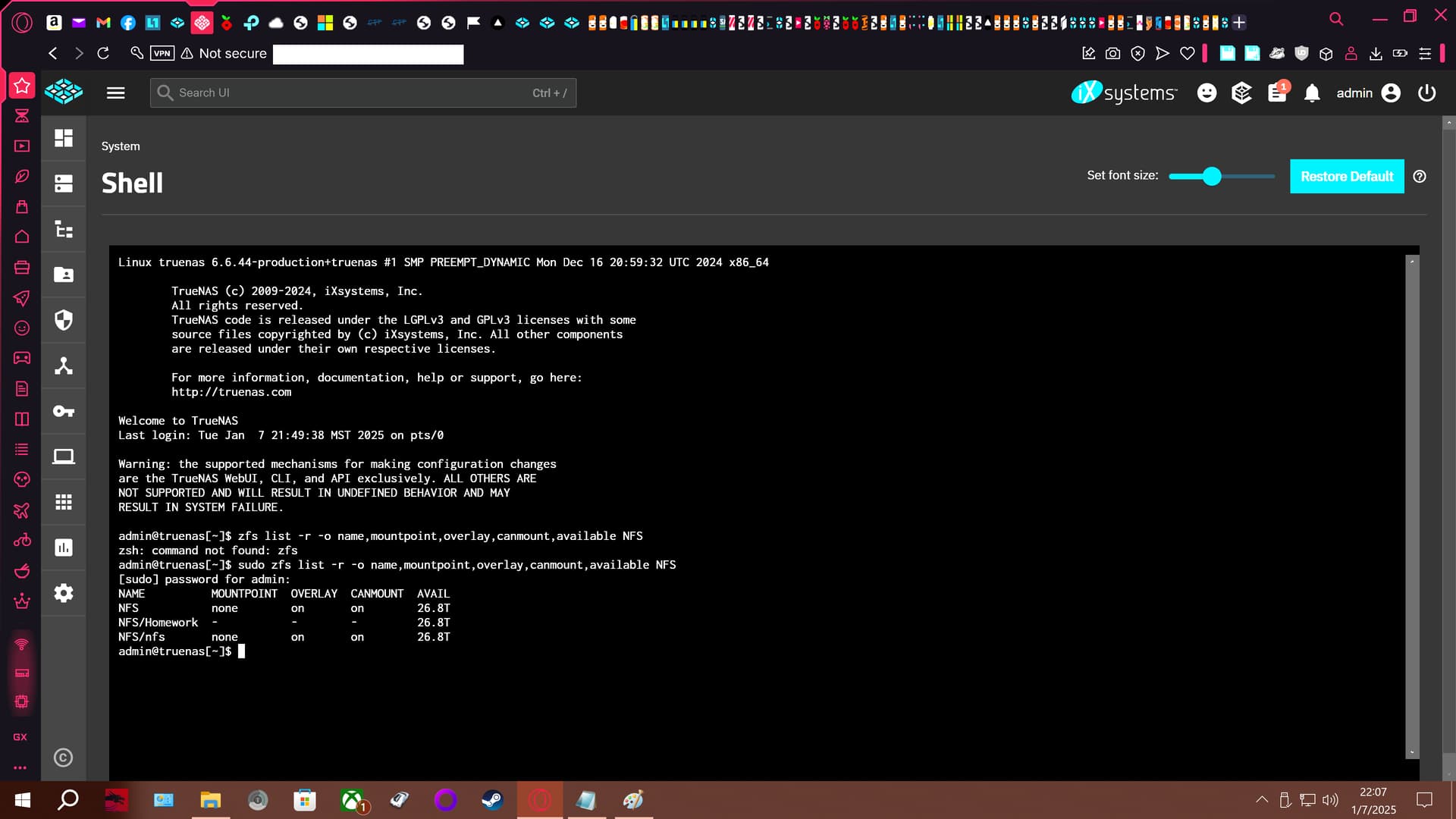Viewport: 1456px width, 819px height.
Task: Show hidden system tray icons
Action: (1262, 799)
